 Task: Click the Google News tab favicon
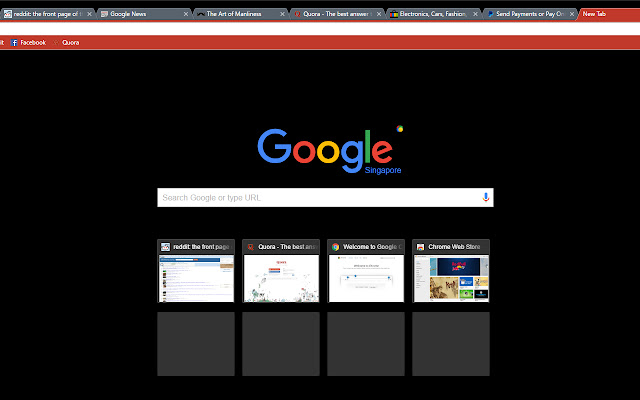tap(104, 14)
